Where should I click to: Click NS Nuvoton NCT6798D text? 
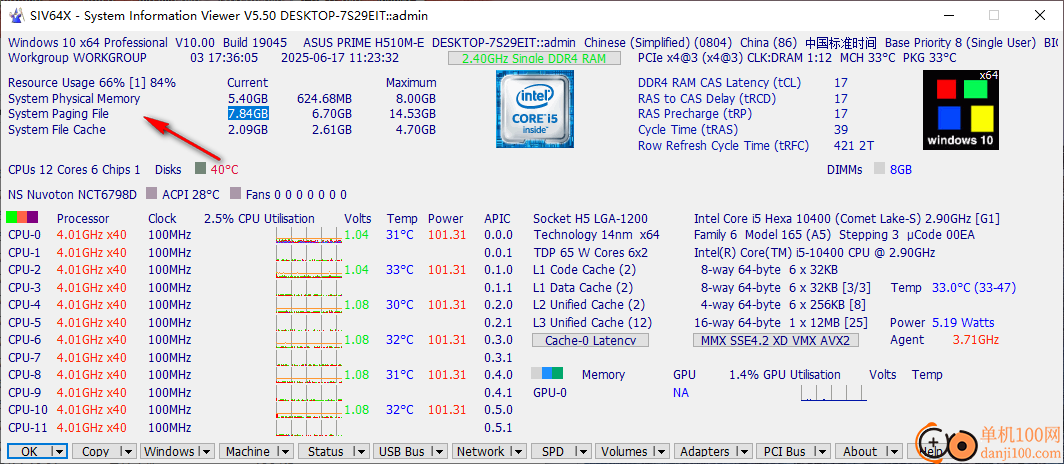tap(72, 195)
